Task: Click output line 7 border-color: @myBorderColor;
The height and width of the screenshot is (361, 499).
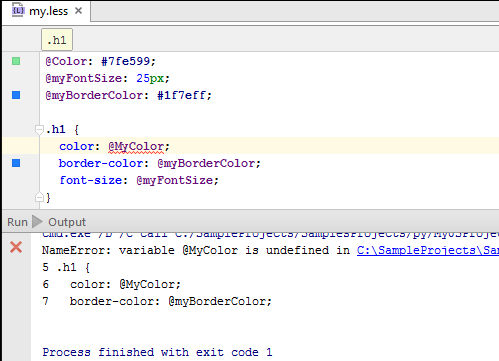Action: (157, 301)
